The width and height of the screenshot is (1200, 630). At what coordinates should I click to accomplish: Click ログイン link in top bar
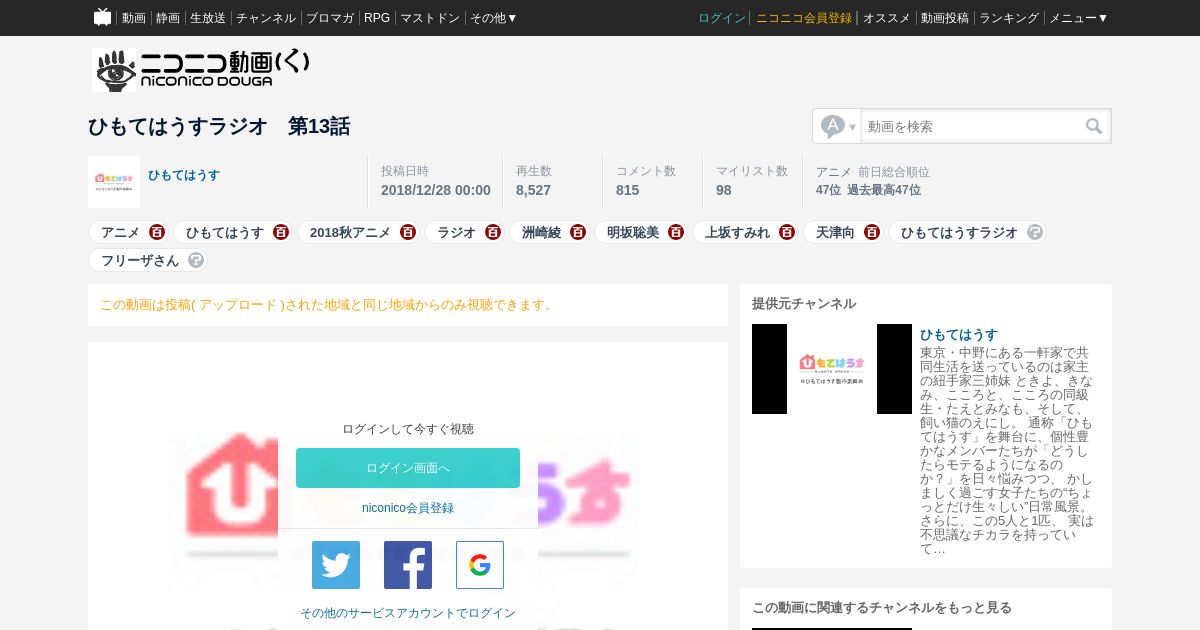(722, 18)
